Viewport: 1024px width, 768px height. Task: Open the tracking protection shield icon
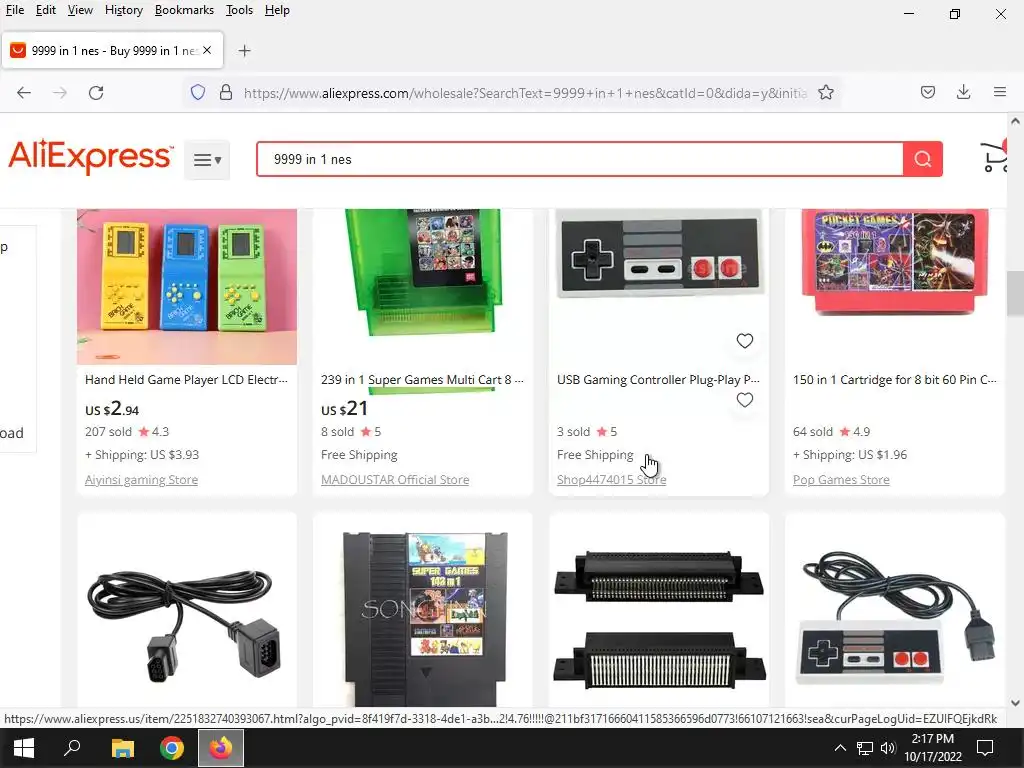click(x=198, y=93)
